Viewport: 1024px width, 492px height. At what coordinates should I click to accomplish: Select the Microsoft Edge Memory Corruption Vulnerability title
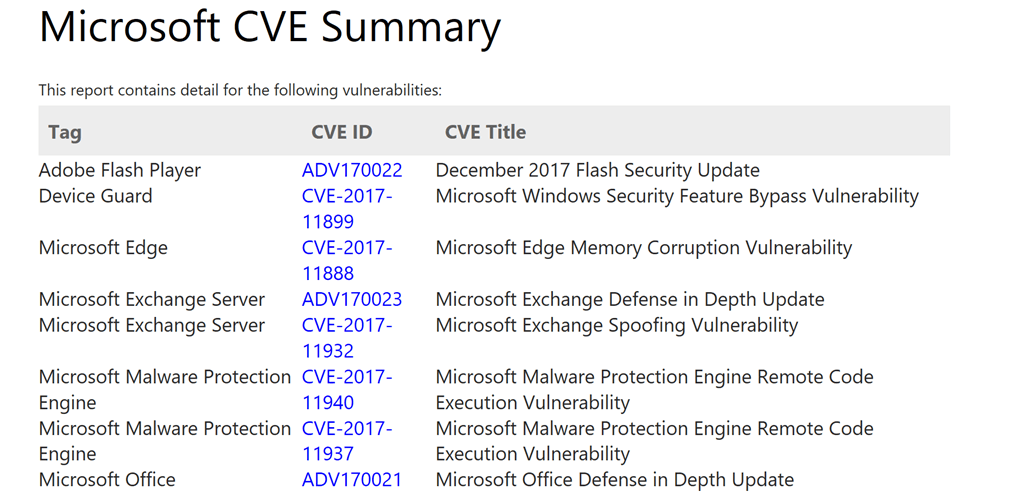[x=643, y=248]
